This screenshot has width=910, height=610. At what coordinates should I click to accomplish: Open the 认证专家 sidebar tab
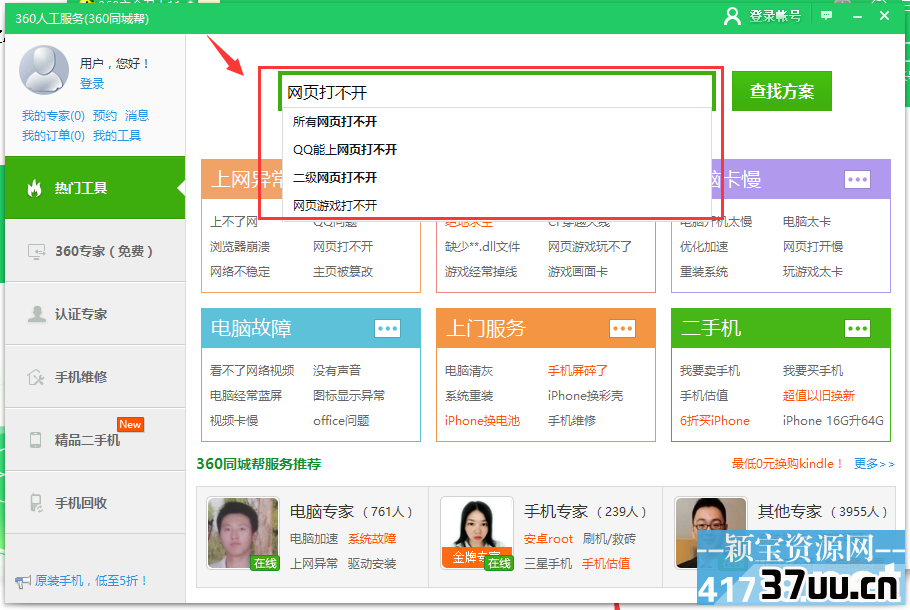click(95, 314)
